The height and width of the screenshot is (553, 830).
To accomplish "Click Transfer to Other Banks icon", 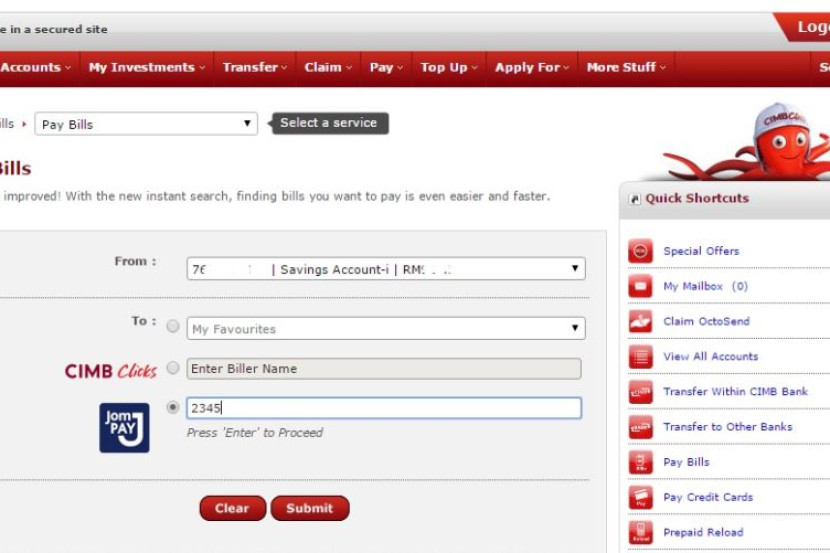I will click(640, 427).
